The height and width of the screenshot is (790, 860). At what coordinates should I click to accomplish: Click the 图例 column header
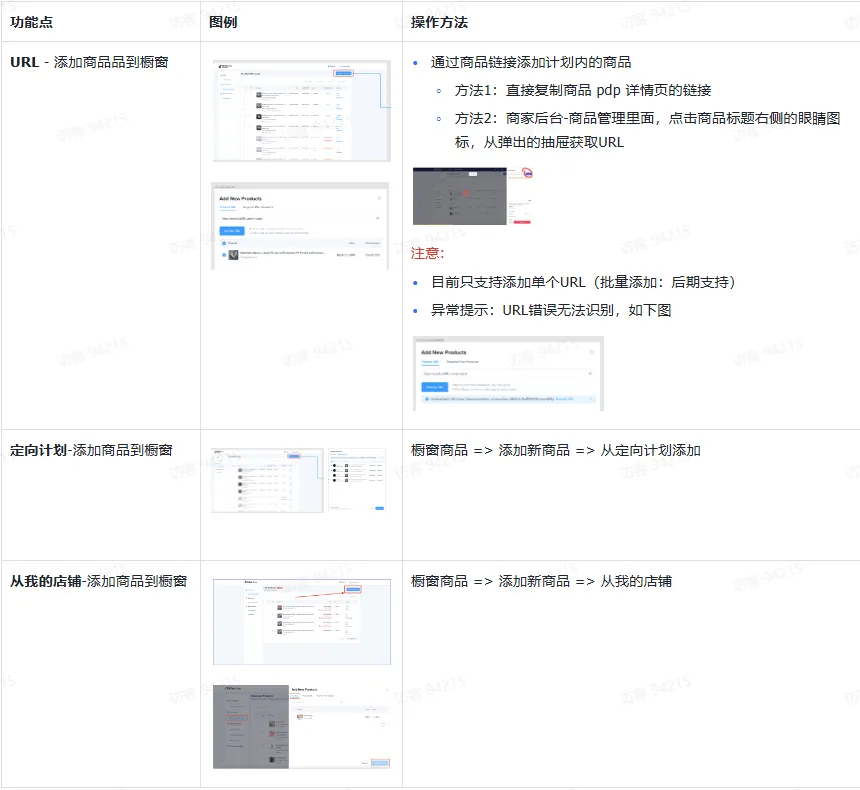pos(223,22)
